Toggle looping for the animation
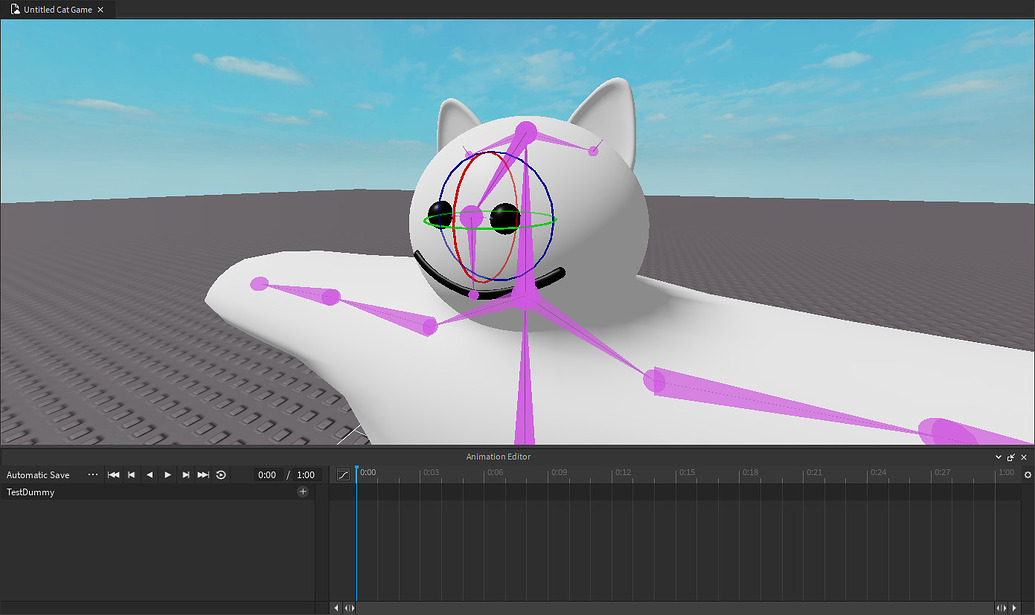The height and width of the screenshot is (615, 1035). tap(220, 474)
